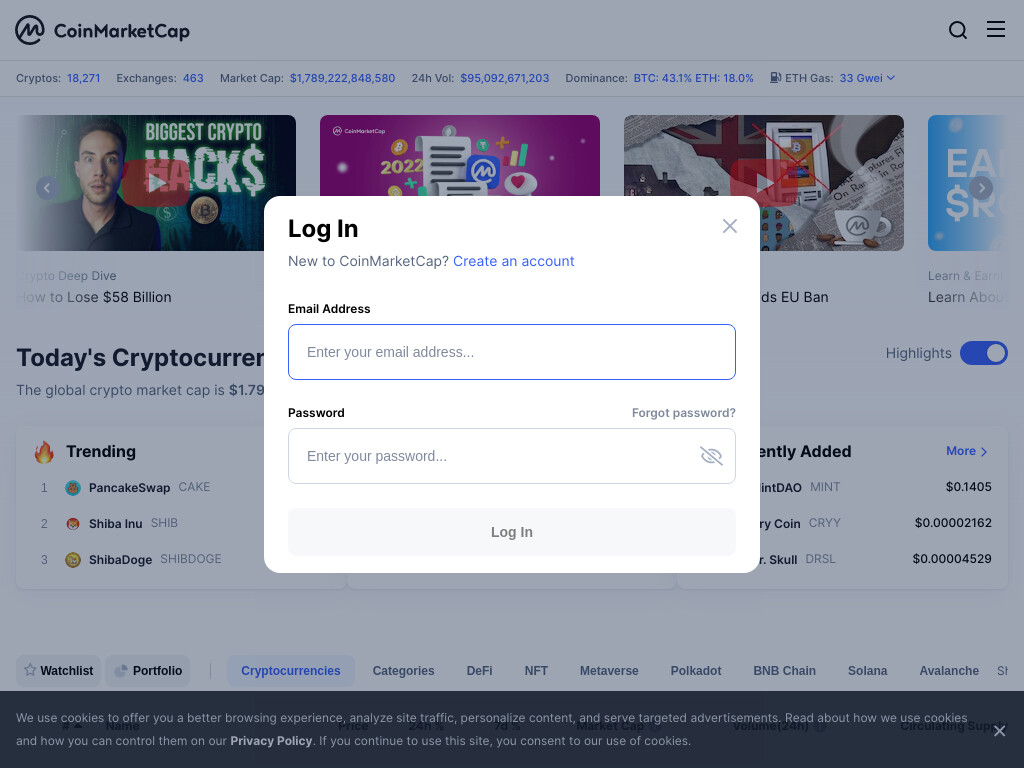The height and width of the screenshot is (768, 1024).
Task: Switch to the Categories tab
Action: 403,671
